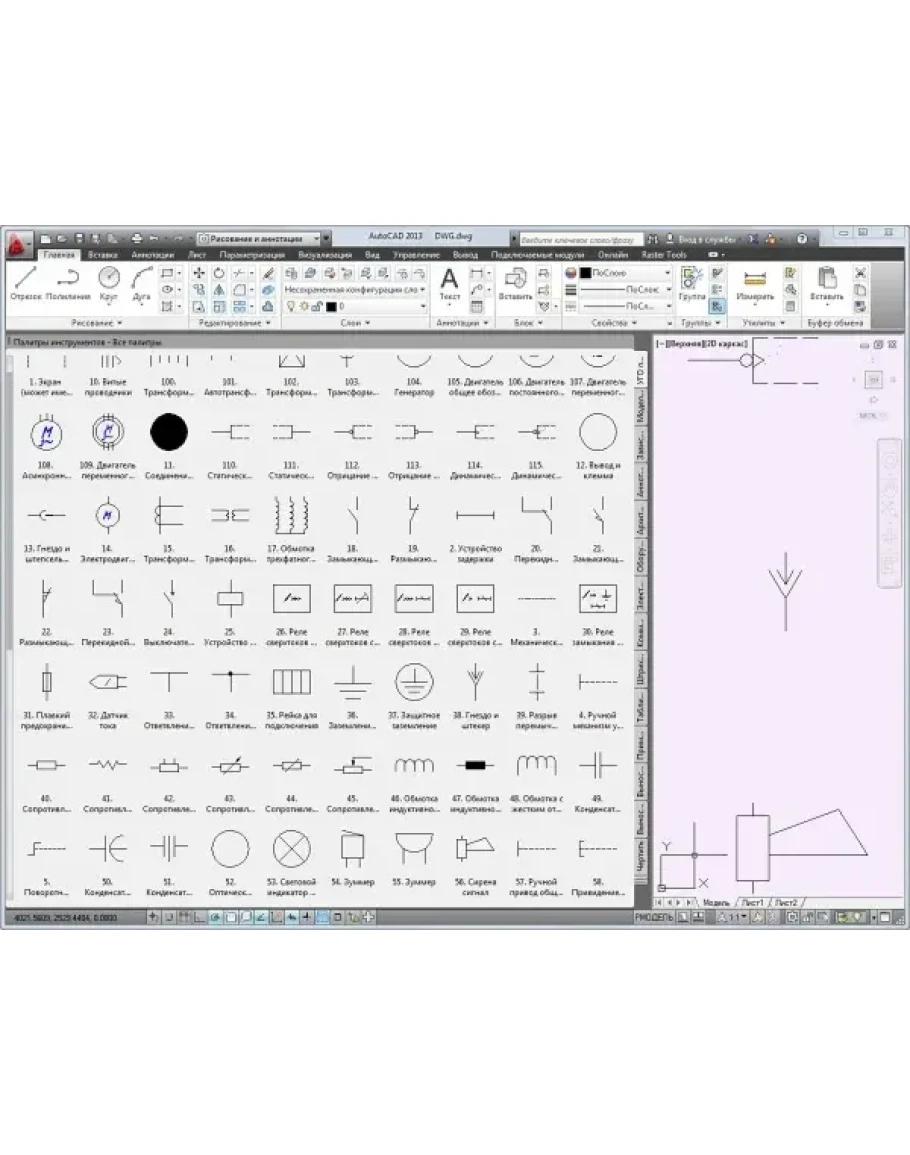Viewport: 910px width, 1155px height.
Task: Select the Отрезок (Line) tool
Action: pyautogui.click(x=26, y=282)
